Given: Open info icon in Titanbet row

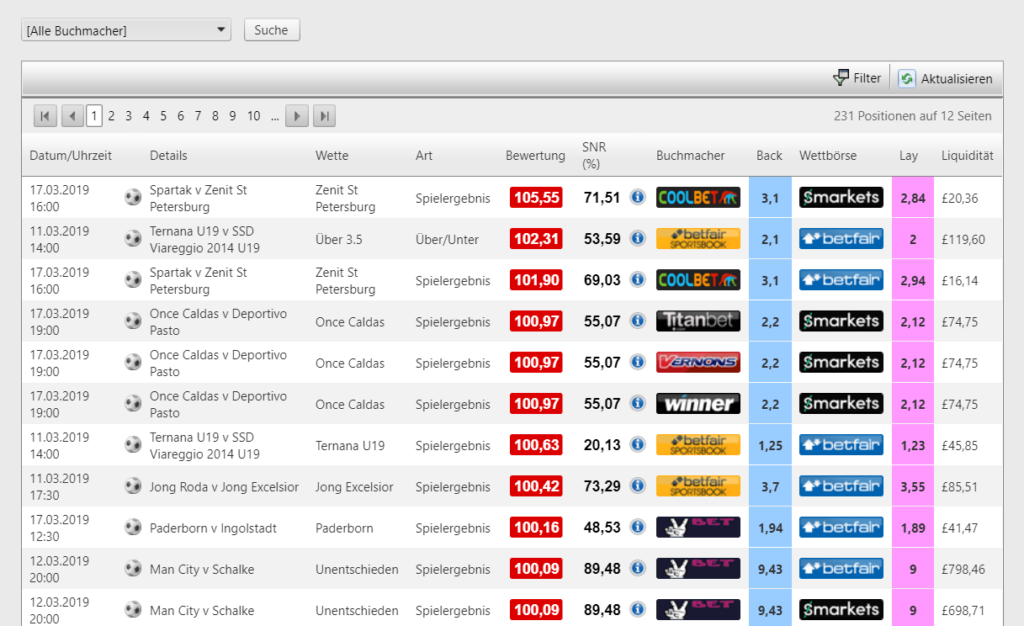Looking at the screenshot, I should (638, 321).
